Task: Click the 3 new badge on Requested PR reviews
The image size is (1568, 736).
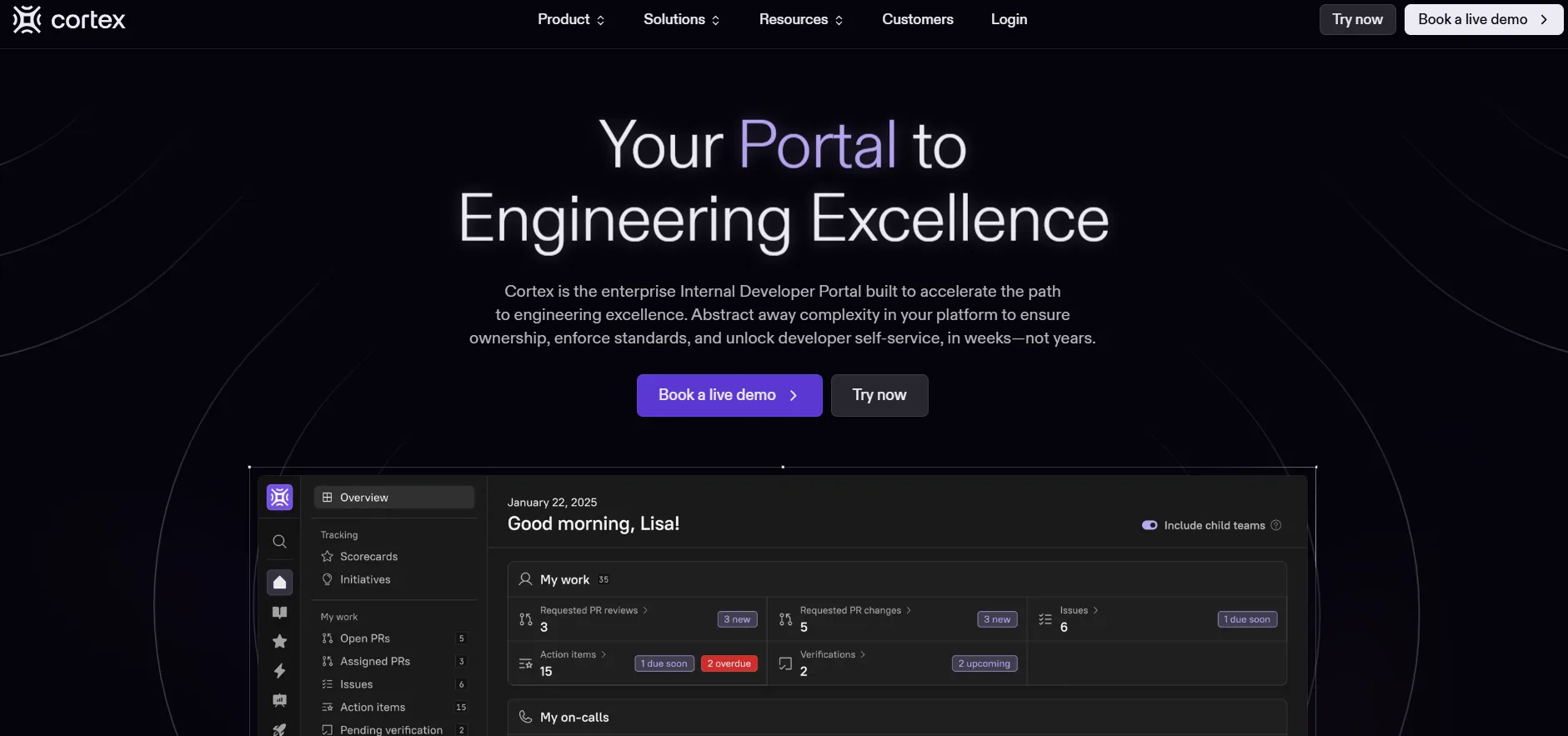Action: 737,619
